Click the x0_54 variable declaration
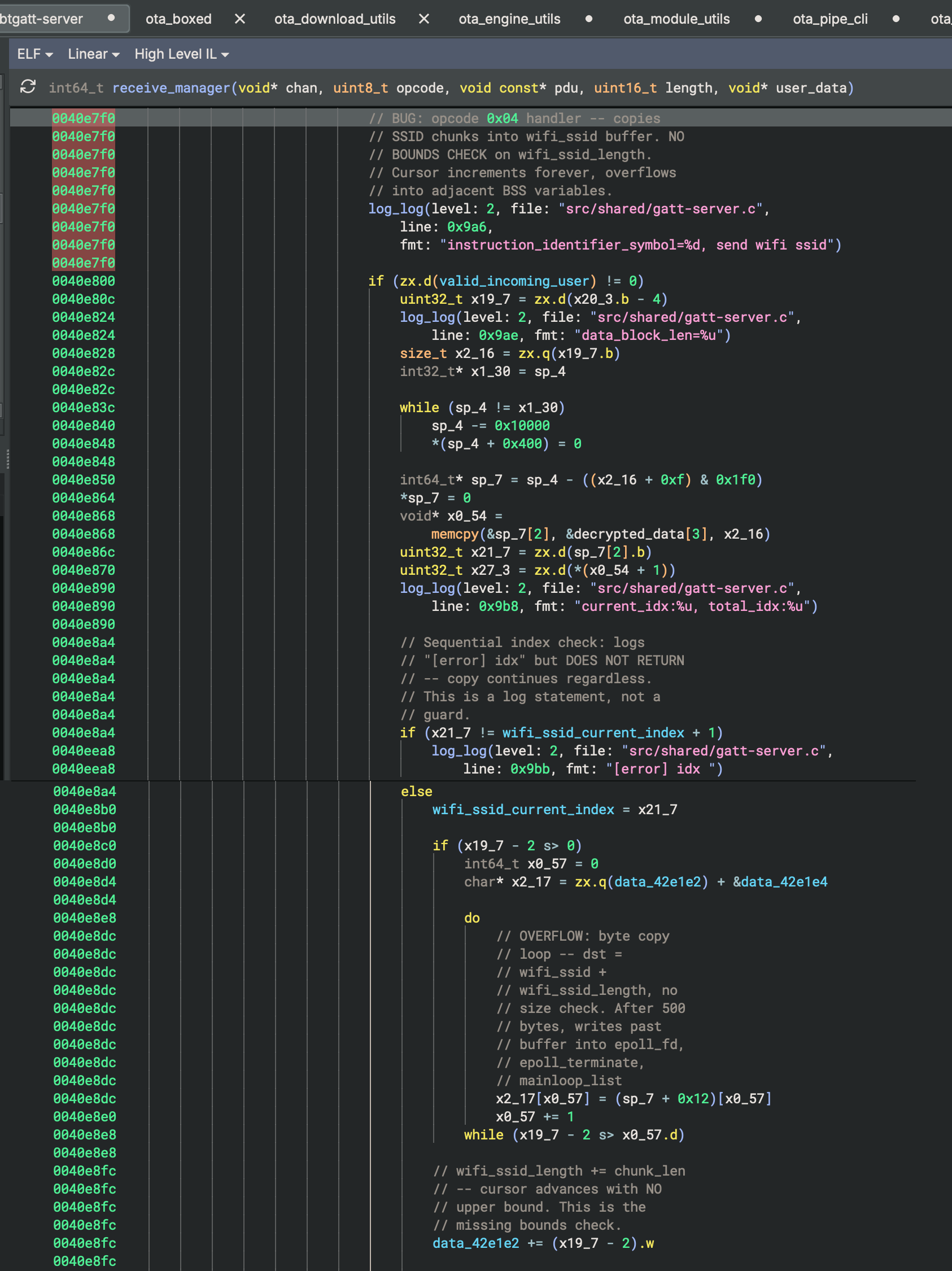 click(466, 516)
